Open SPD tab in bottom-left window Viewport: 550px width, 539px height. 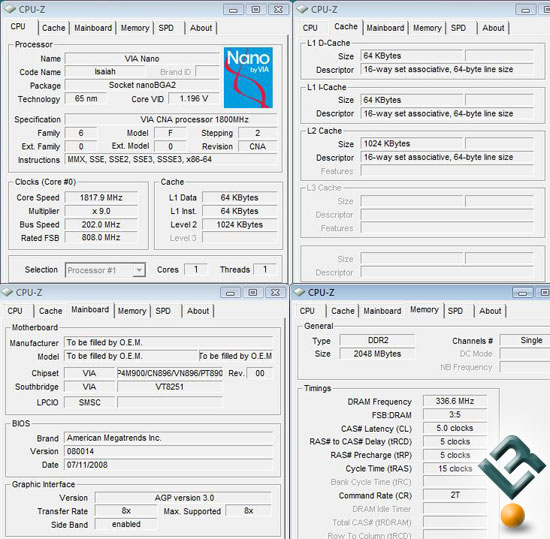(163, 311)
